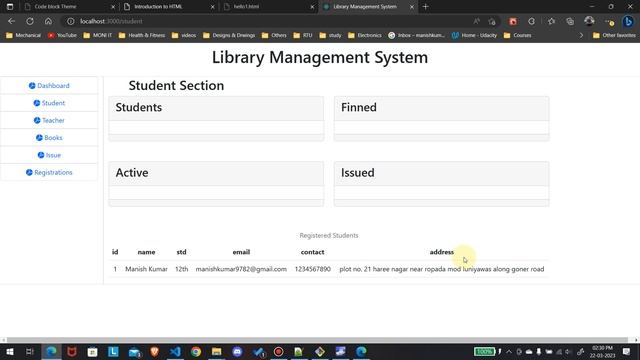The height and width of the screenshot is (360, 640).
Task: Open Others bookmarks folder
Action: click(x=274, y=36)
